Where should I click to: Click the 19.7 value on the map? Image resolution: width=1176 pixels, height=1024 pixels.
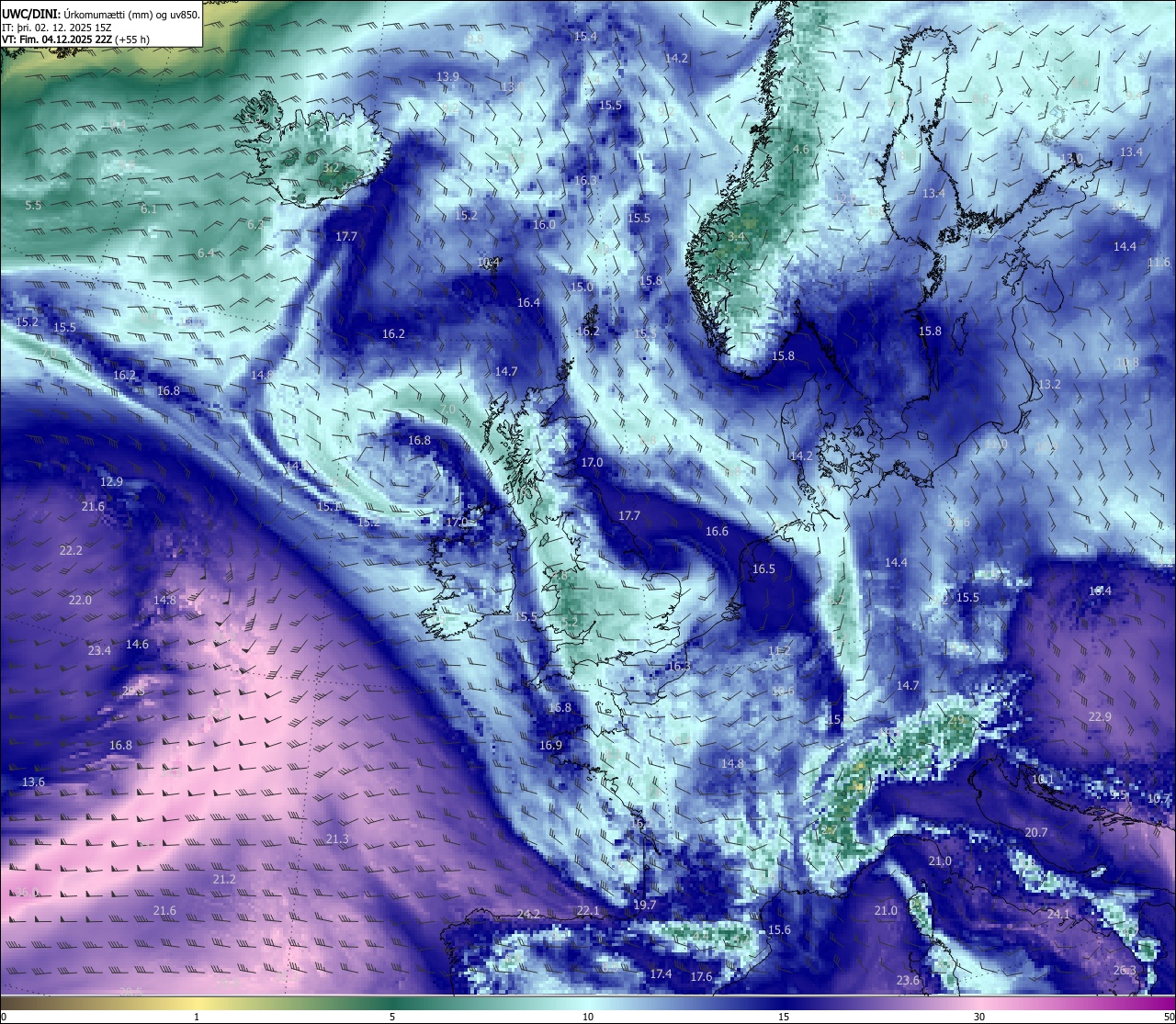click(x=645, y=905)
